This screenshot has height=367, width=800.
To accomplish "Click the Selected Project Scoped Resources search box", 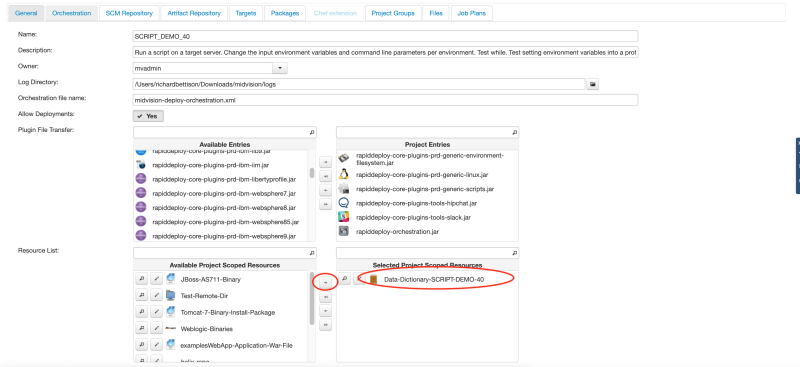I will click(x=428, y=253).
